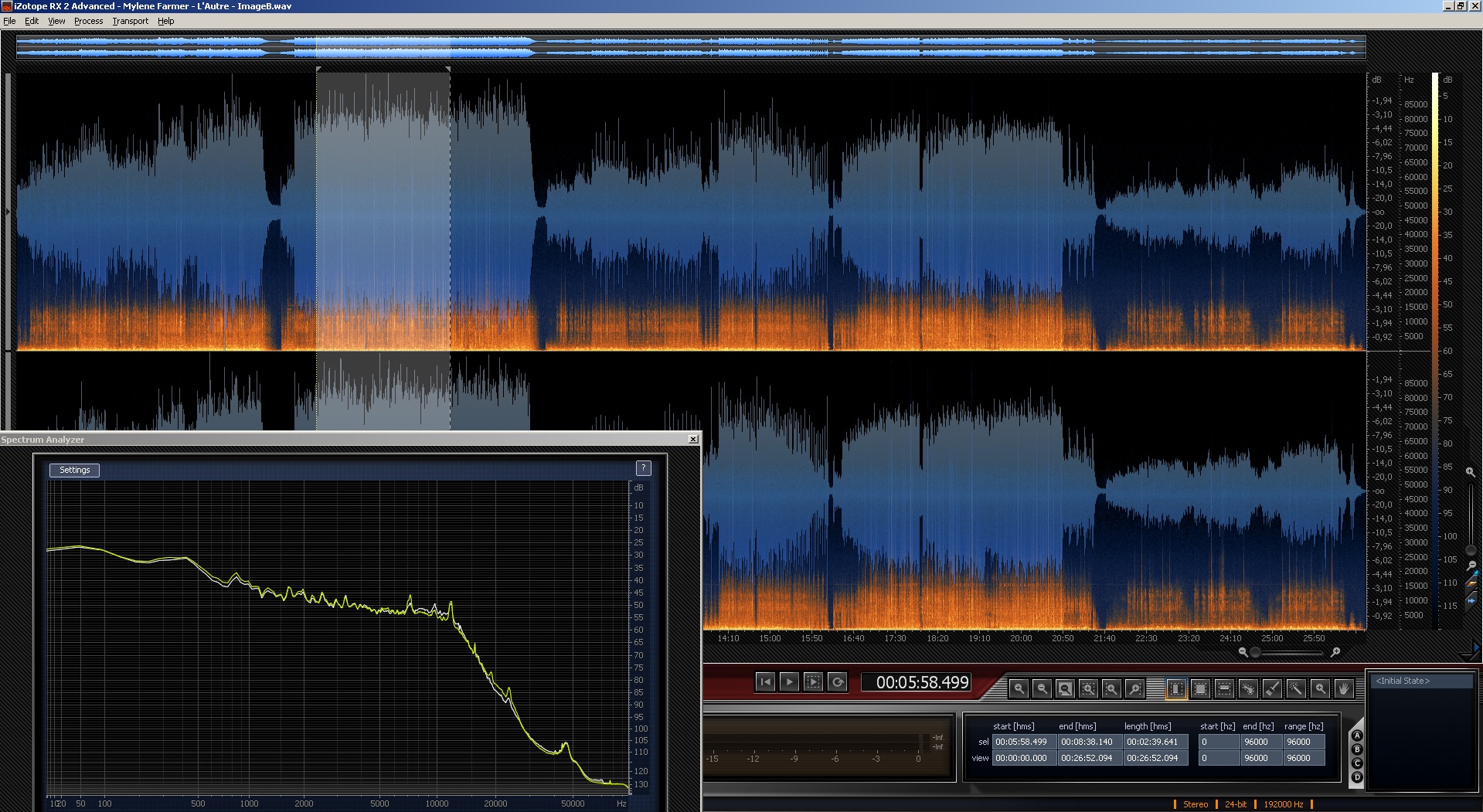
Task: Click the waveform overview navigation strip
Action: [691, 46]
